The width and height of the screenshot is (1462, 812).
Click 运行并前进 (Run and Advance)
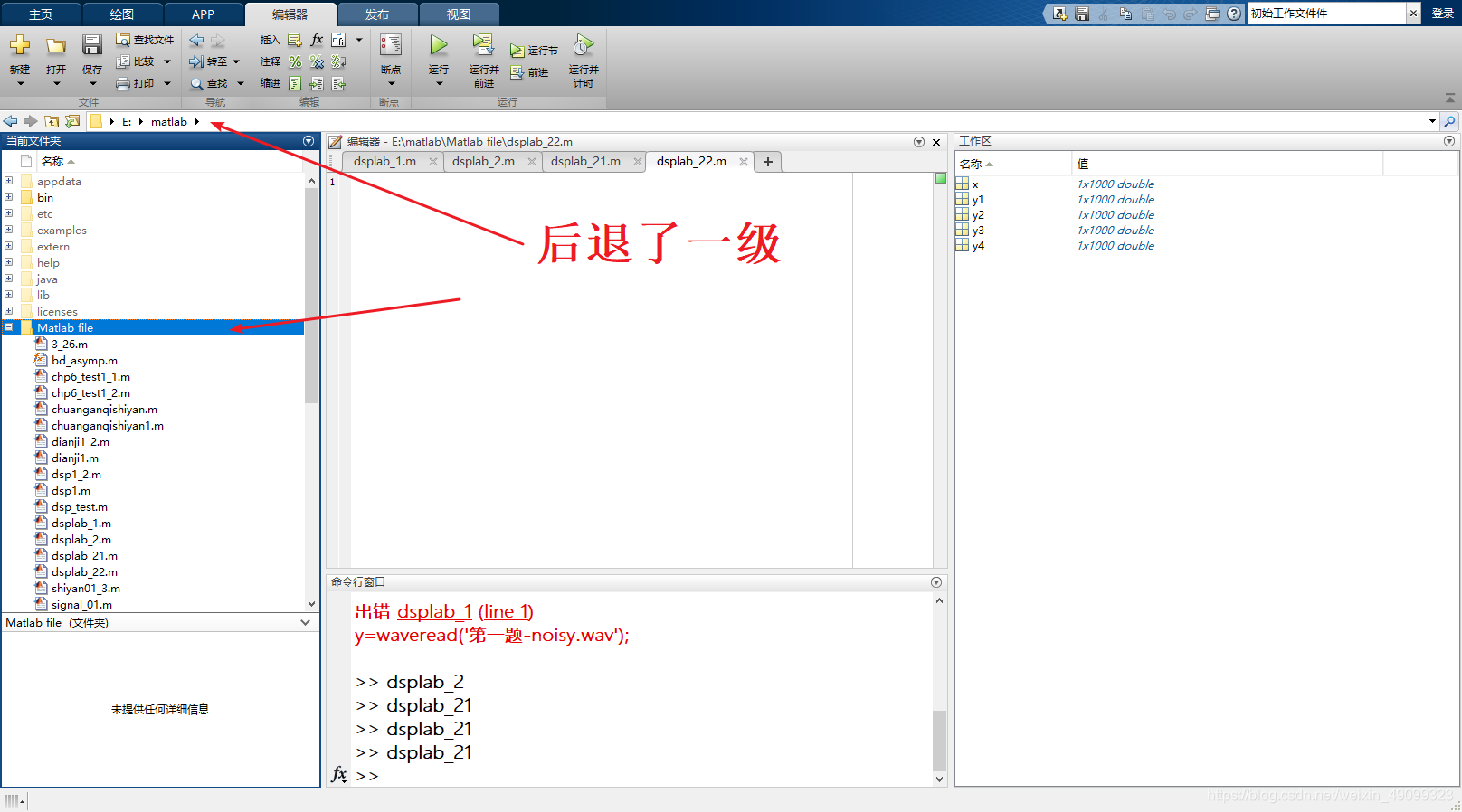484,60
